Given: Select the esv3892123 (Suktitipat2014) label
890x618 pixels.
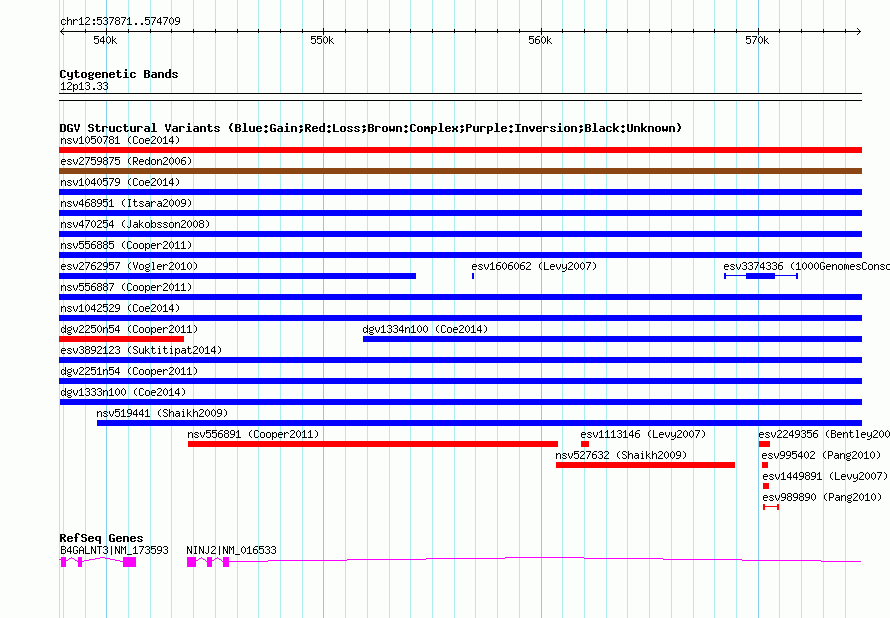Looking at the screenshot, I should (x=141, y=350).
